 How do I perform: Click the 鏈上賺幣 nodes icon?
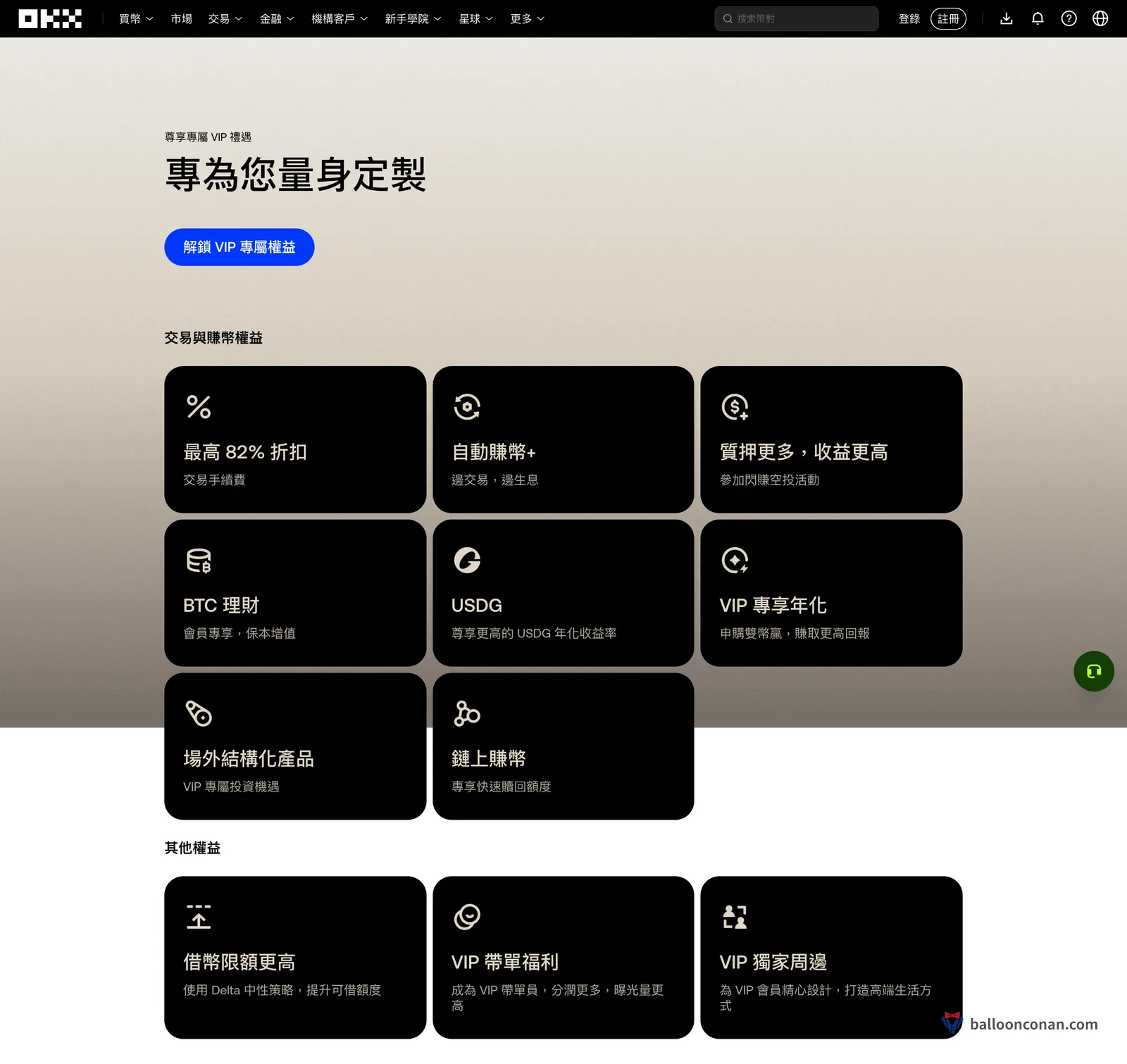467,713
